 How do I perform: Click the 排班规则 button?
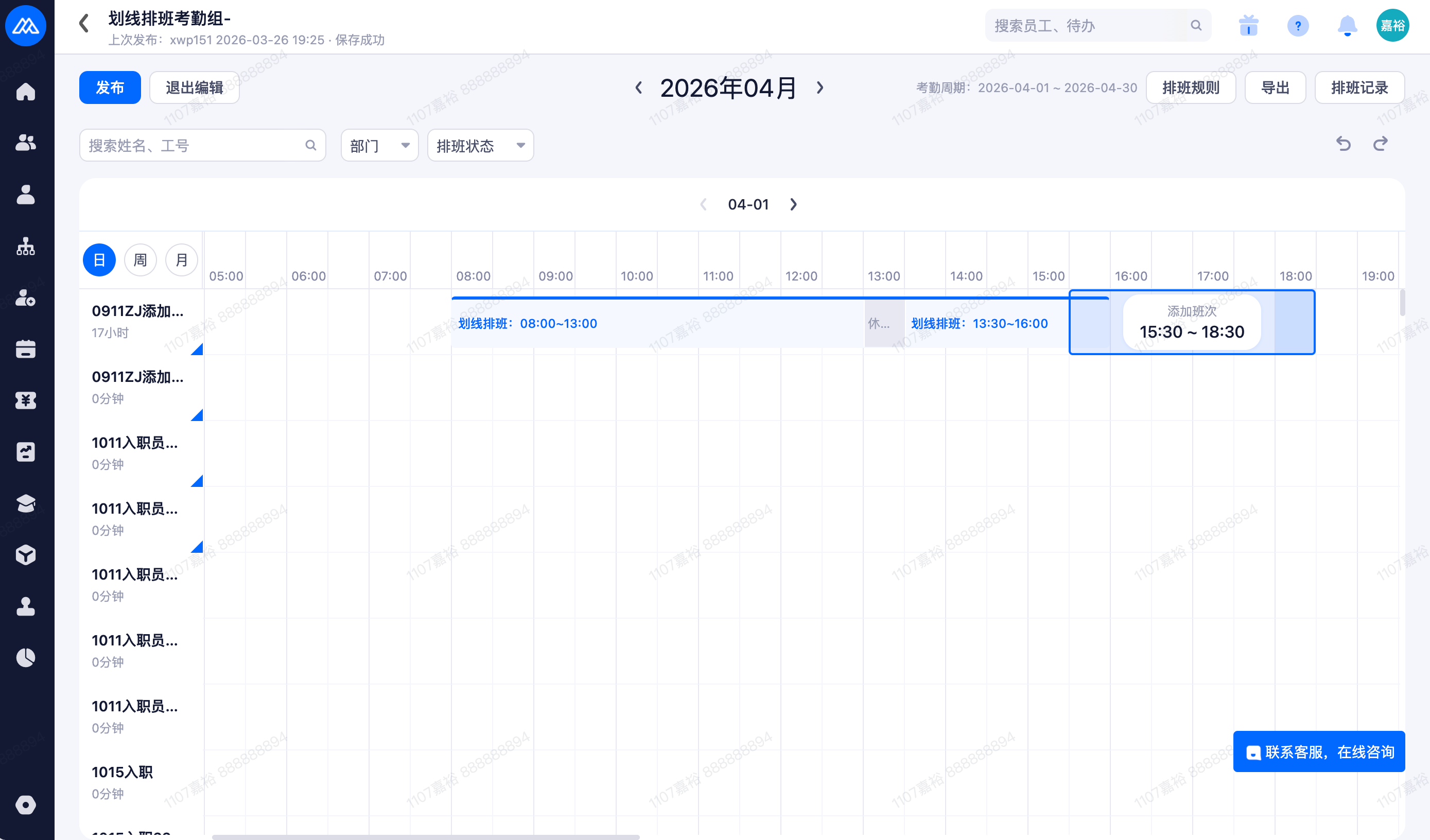(x=1190, y=87)
